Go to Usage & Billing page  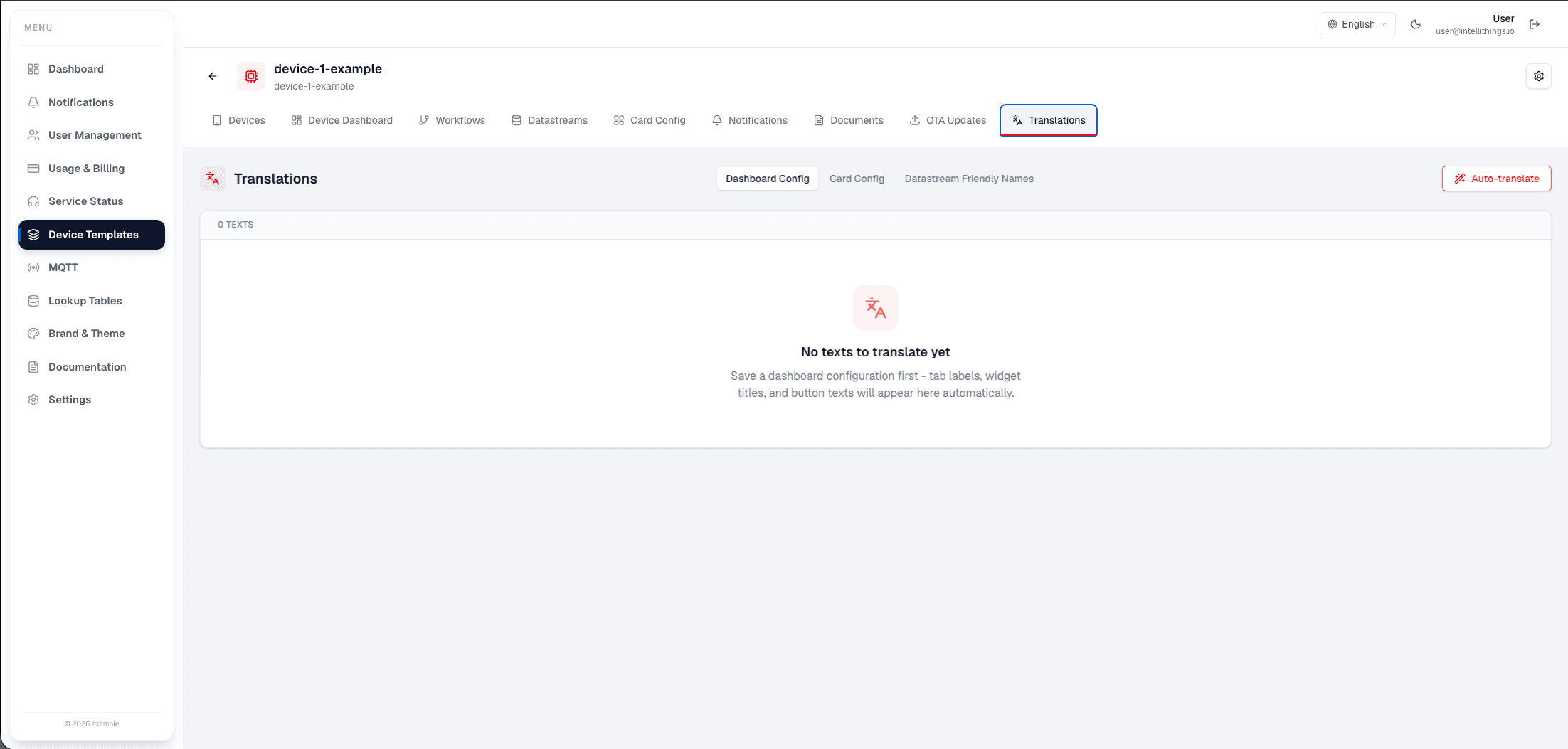[92, 169]
